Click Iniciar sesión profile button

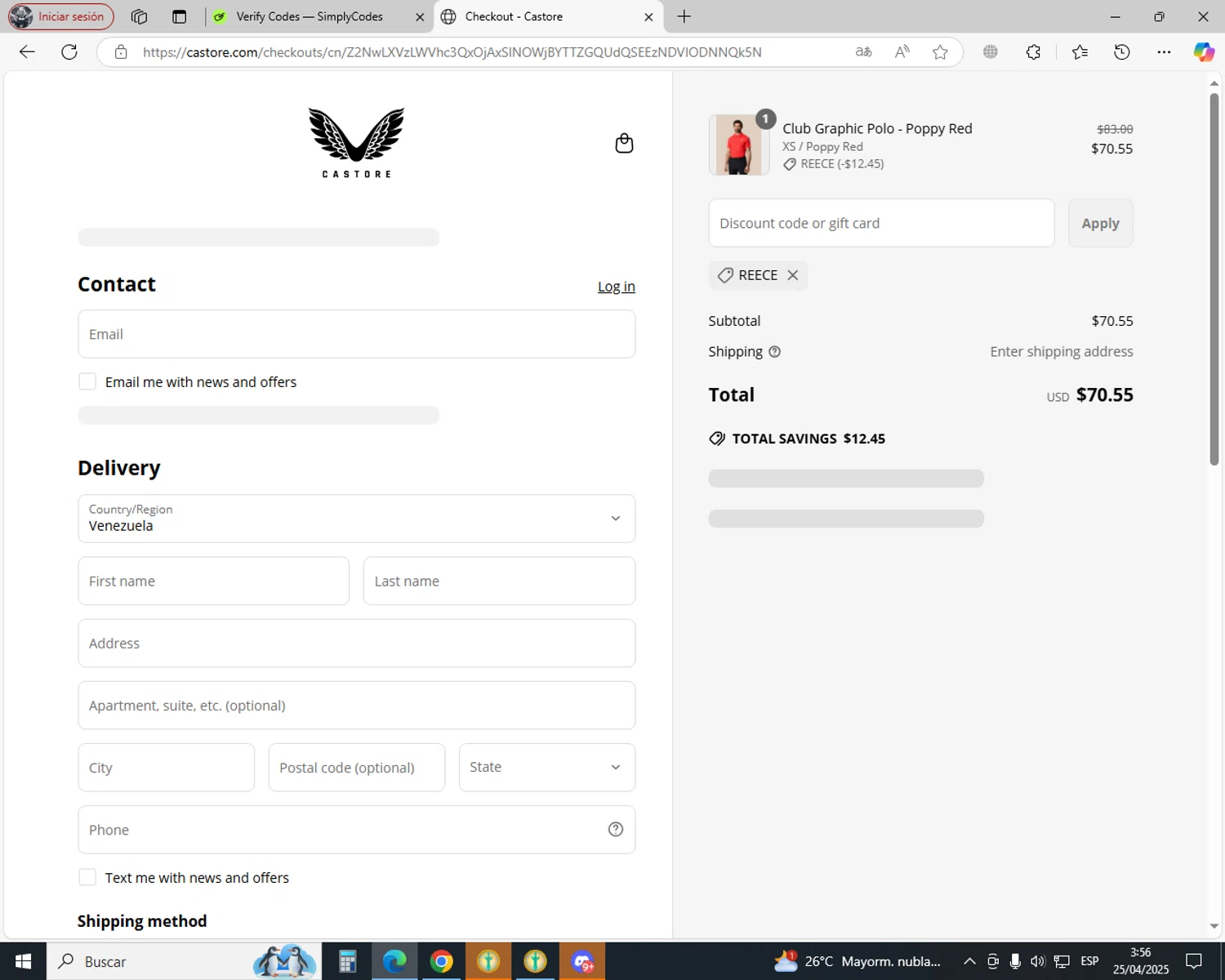coord(60,16)
